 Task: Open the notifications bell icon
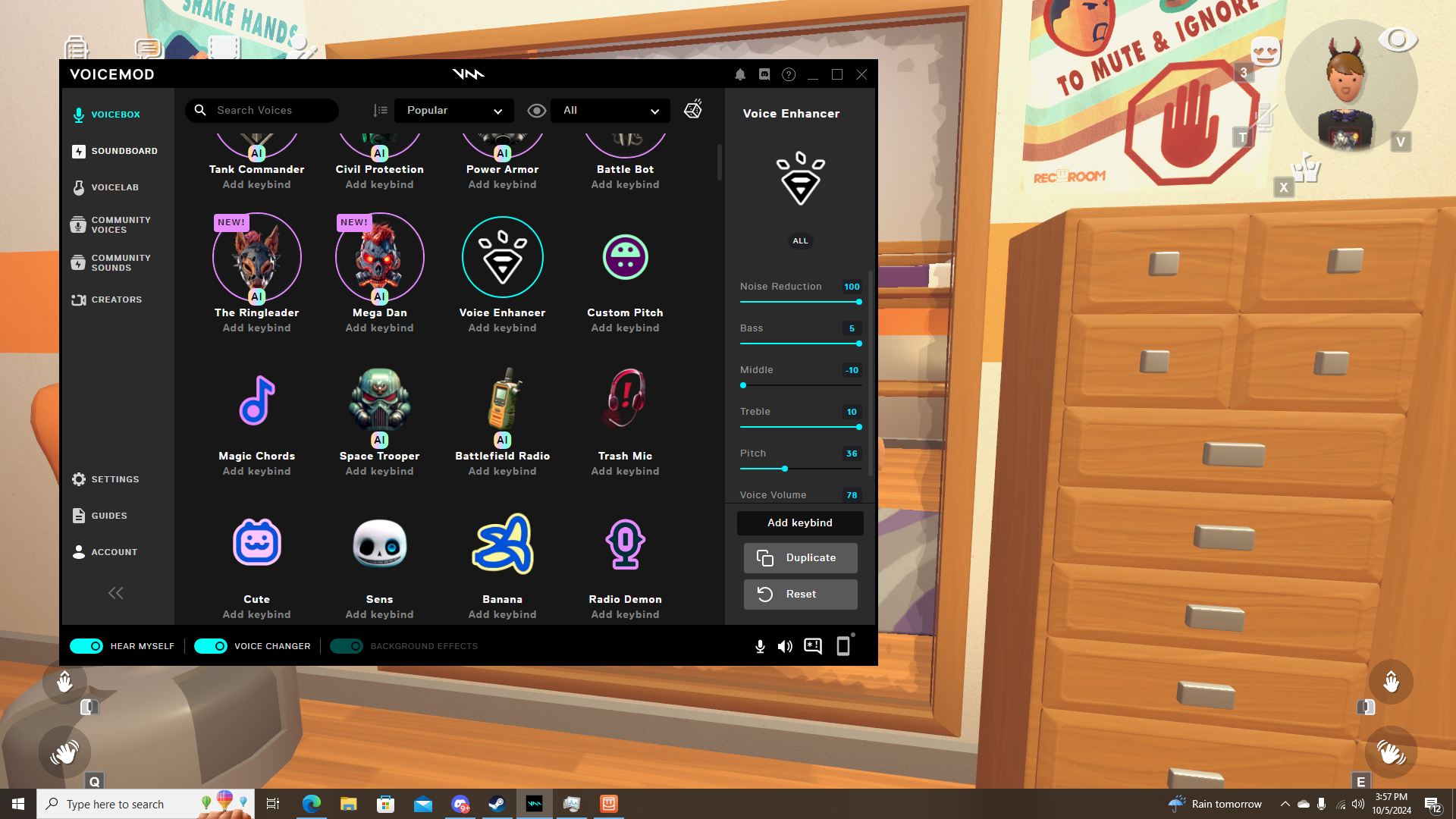[x=740, y=74]
